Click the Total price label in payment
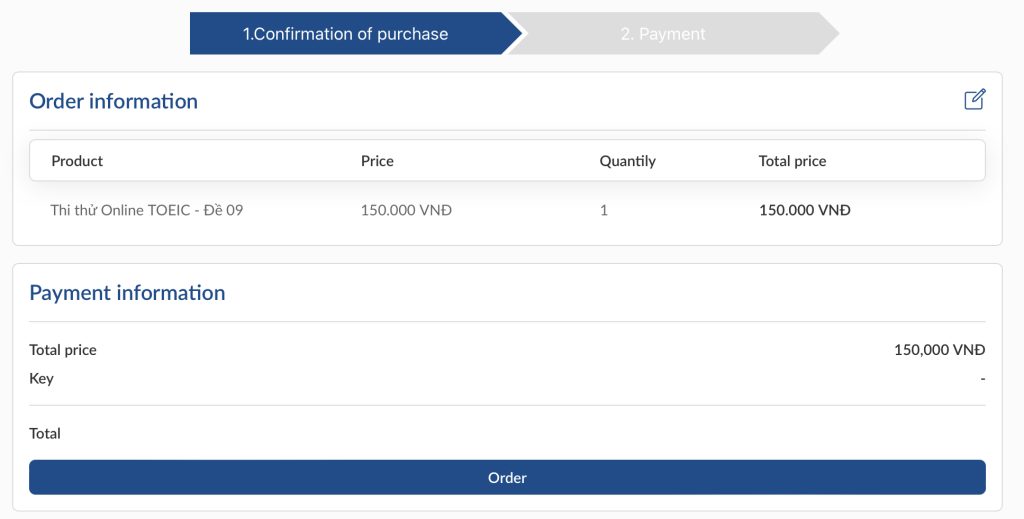 pos(63,350)
